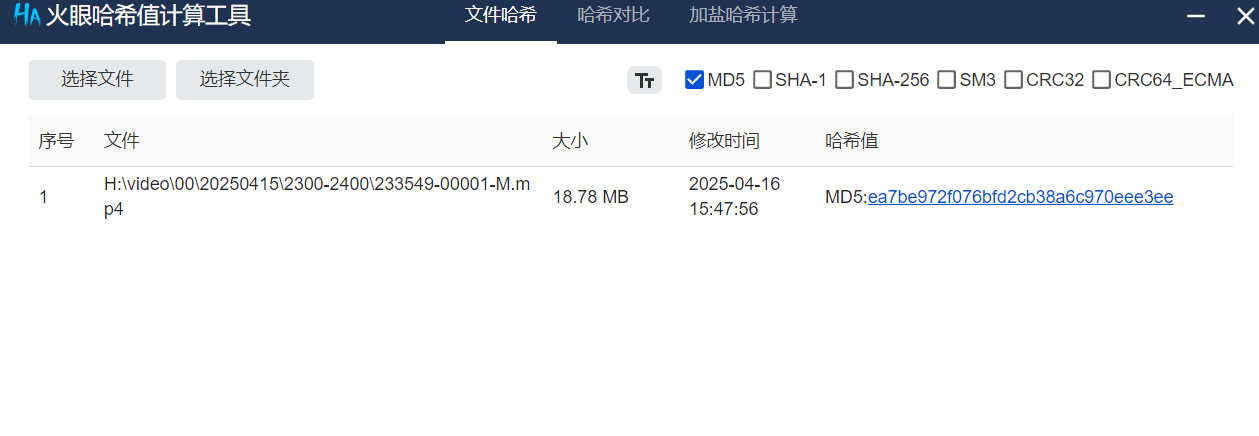Click the HA app logo icon
1259x436 pixels.
click(26, 16)
